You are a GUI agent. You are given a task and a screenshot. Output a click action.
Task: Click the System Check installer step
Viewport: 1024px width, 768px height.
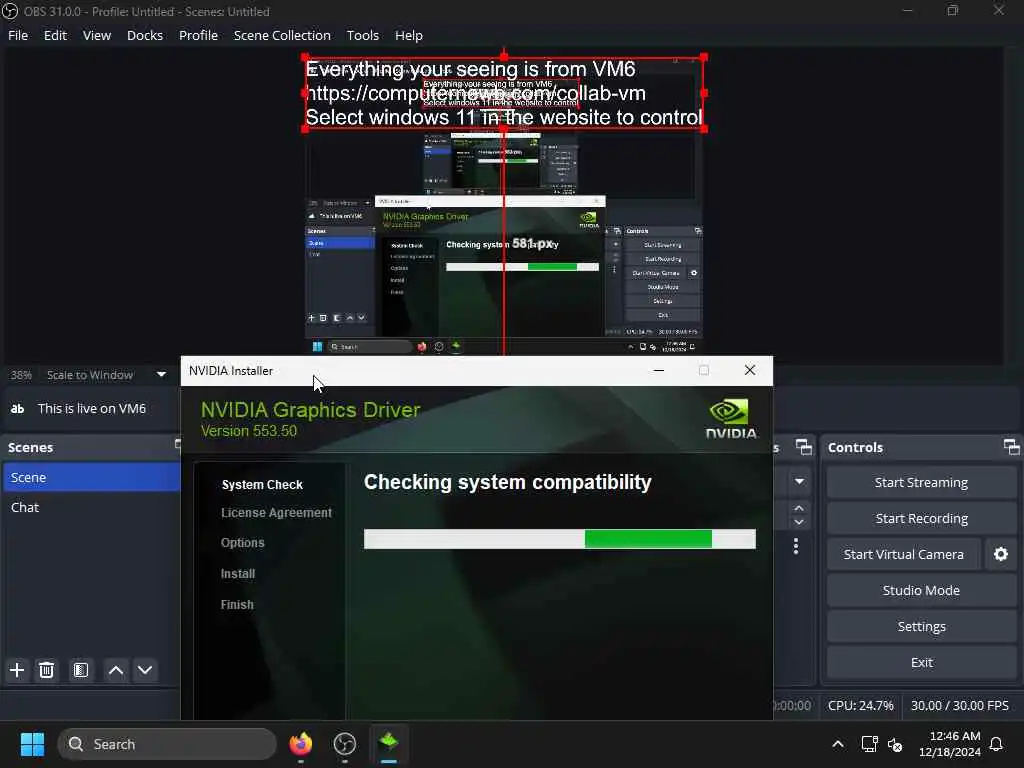(x=262, y=485)
